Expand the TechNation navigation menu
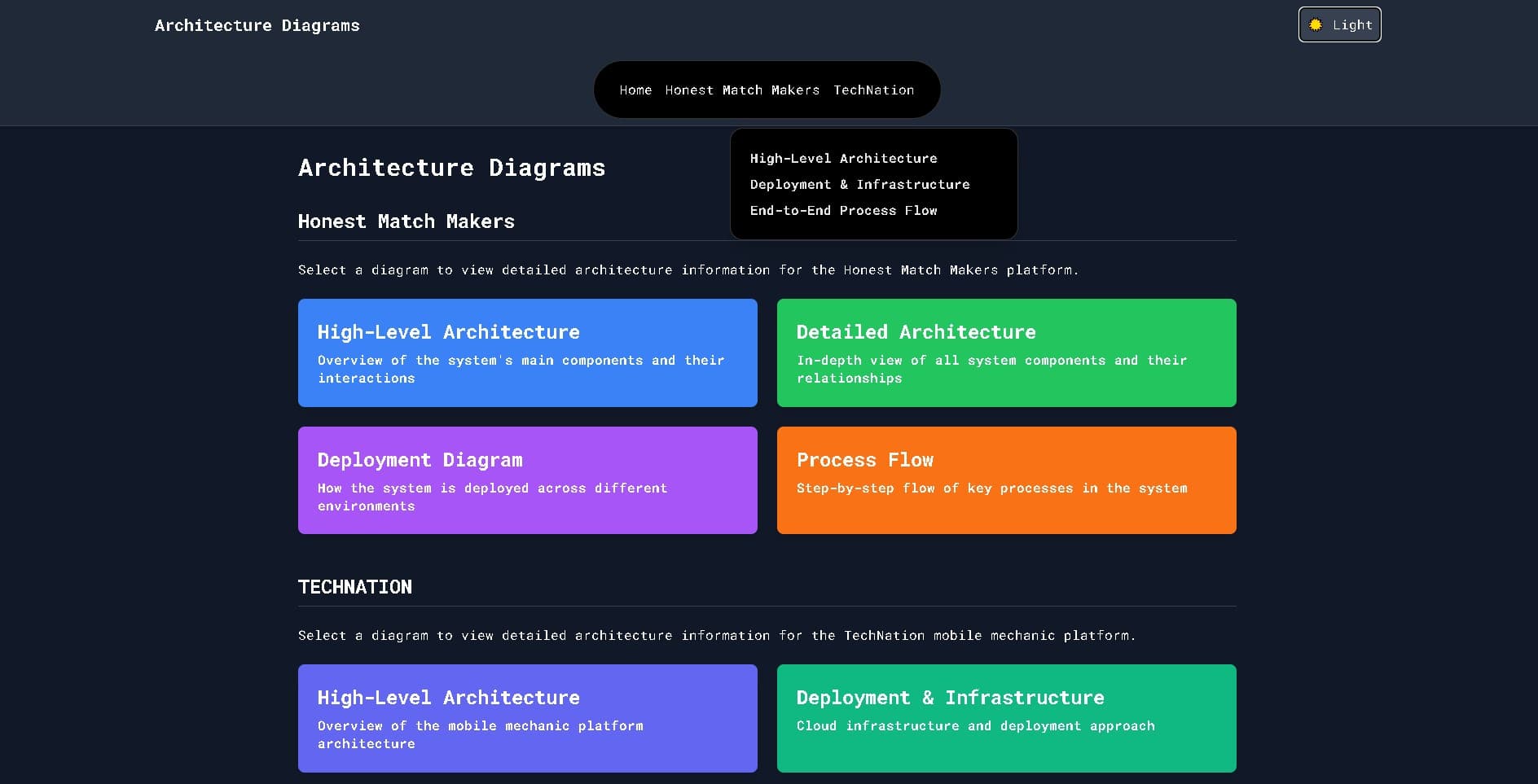The width and height of the screenshot is (1538, 784). click(873, 90)
